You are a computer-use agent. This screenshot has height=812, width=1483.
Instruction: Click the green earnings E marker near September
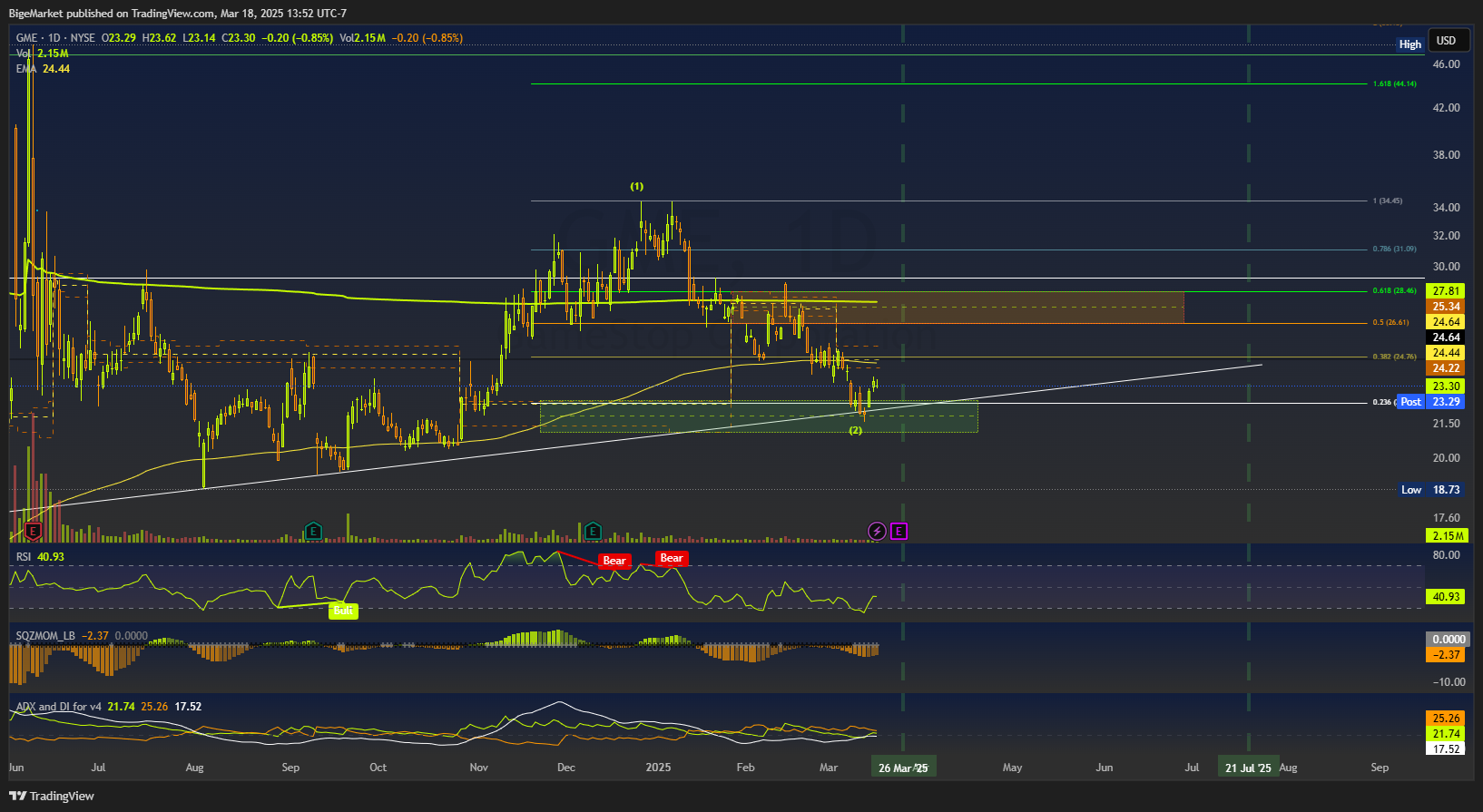(313, 532)
